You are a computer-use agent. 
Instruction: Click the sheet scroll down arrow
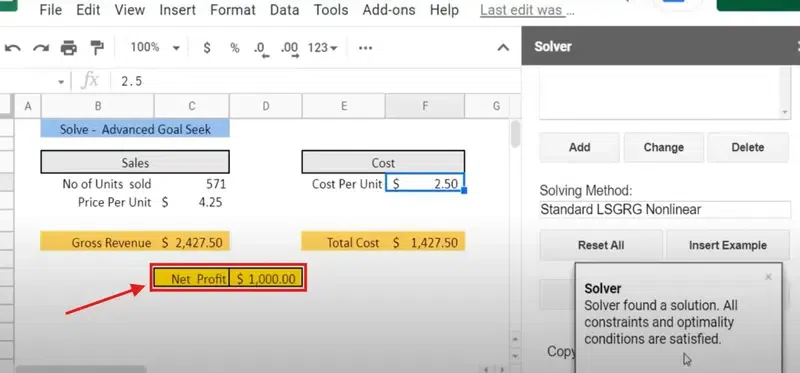(515, 356)
